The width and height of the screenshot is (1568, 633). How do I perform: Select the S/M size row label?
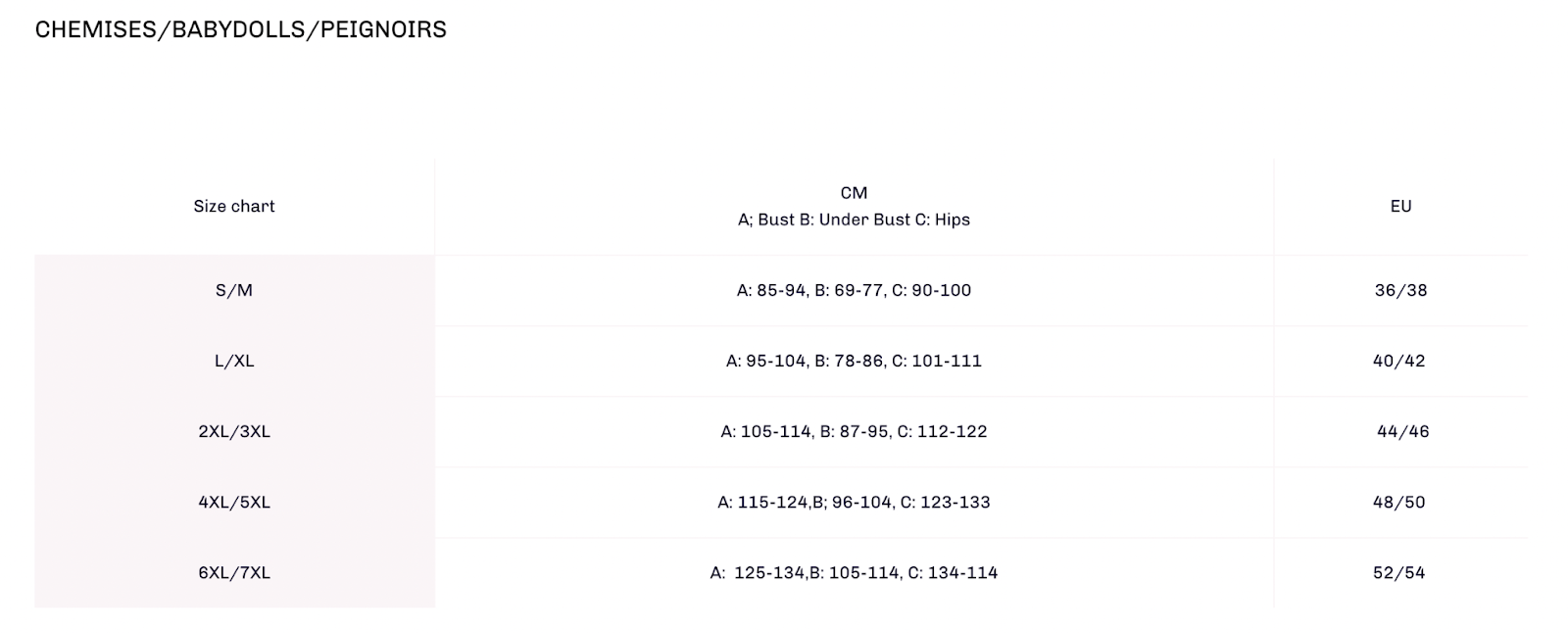point(234,290)
